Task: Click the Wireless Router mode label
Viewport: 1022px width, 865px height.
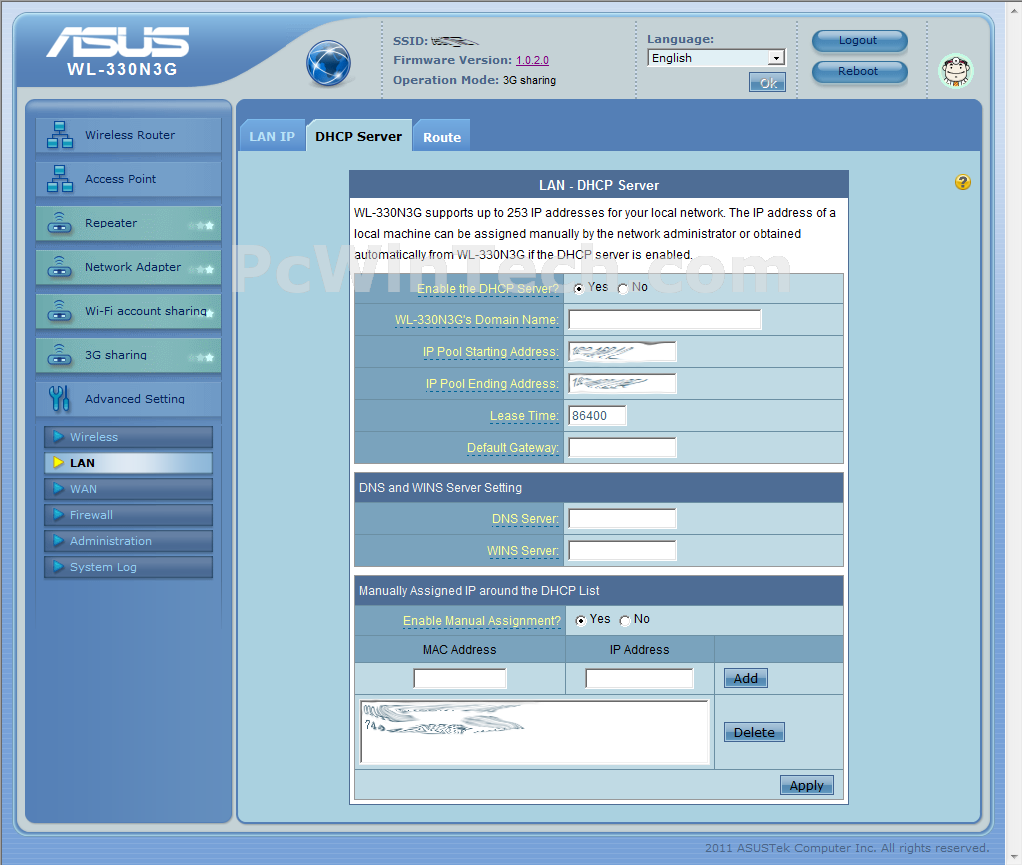Action: pos(130,135)
